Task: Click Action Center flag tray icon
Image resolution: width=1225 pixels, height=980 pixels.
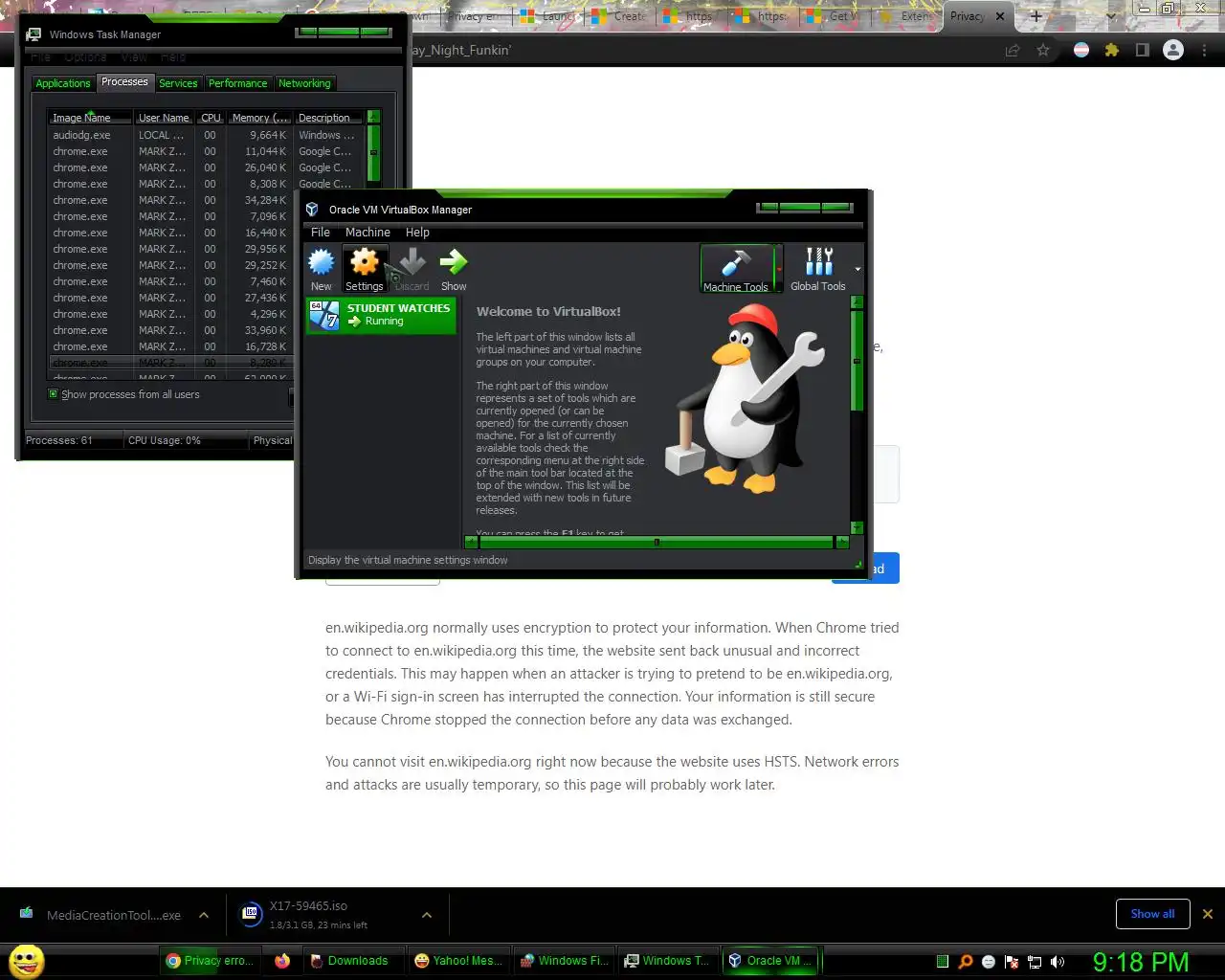Action: pos(1012,962)
